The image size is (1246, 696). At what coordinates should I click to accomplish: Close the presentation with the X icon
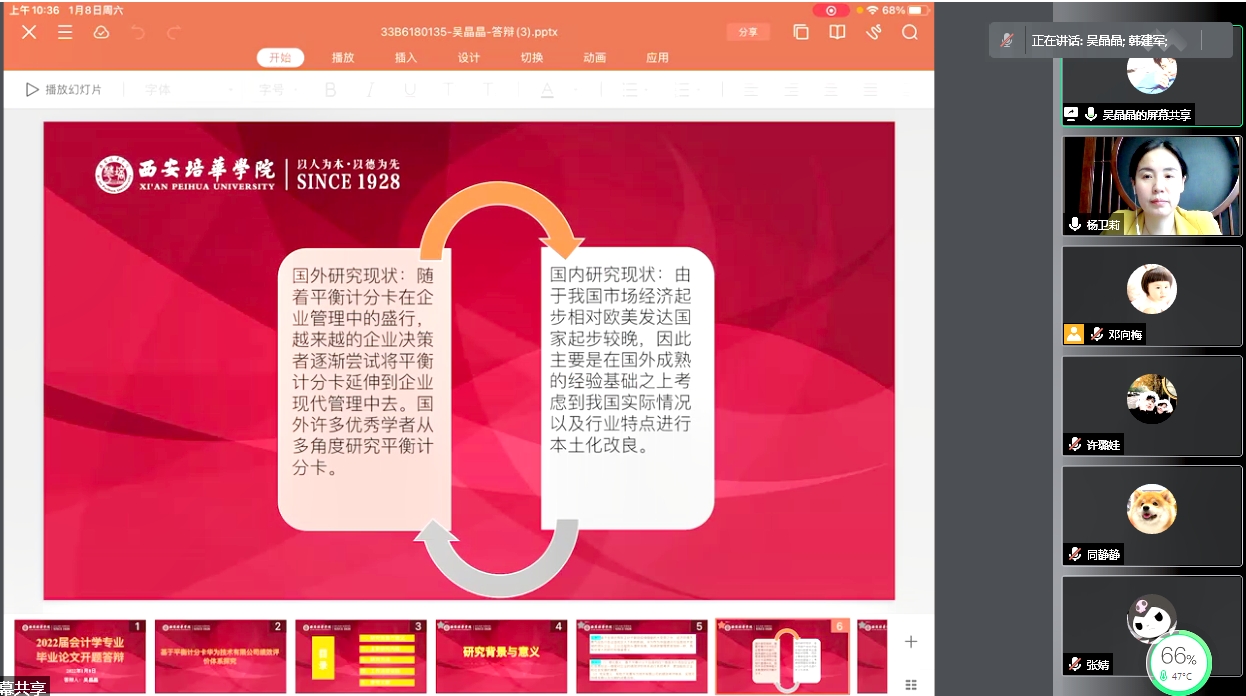(29, 32)
